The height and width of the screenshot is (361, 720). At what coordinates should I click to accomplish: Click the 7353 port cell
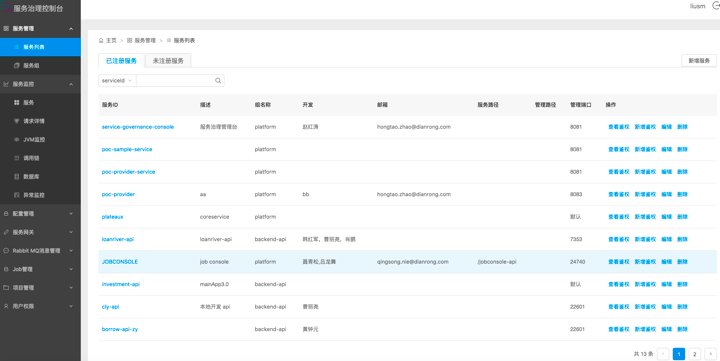576,239
